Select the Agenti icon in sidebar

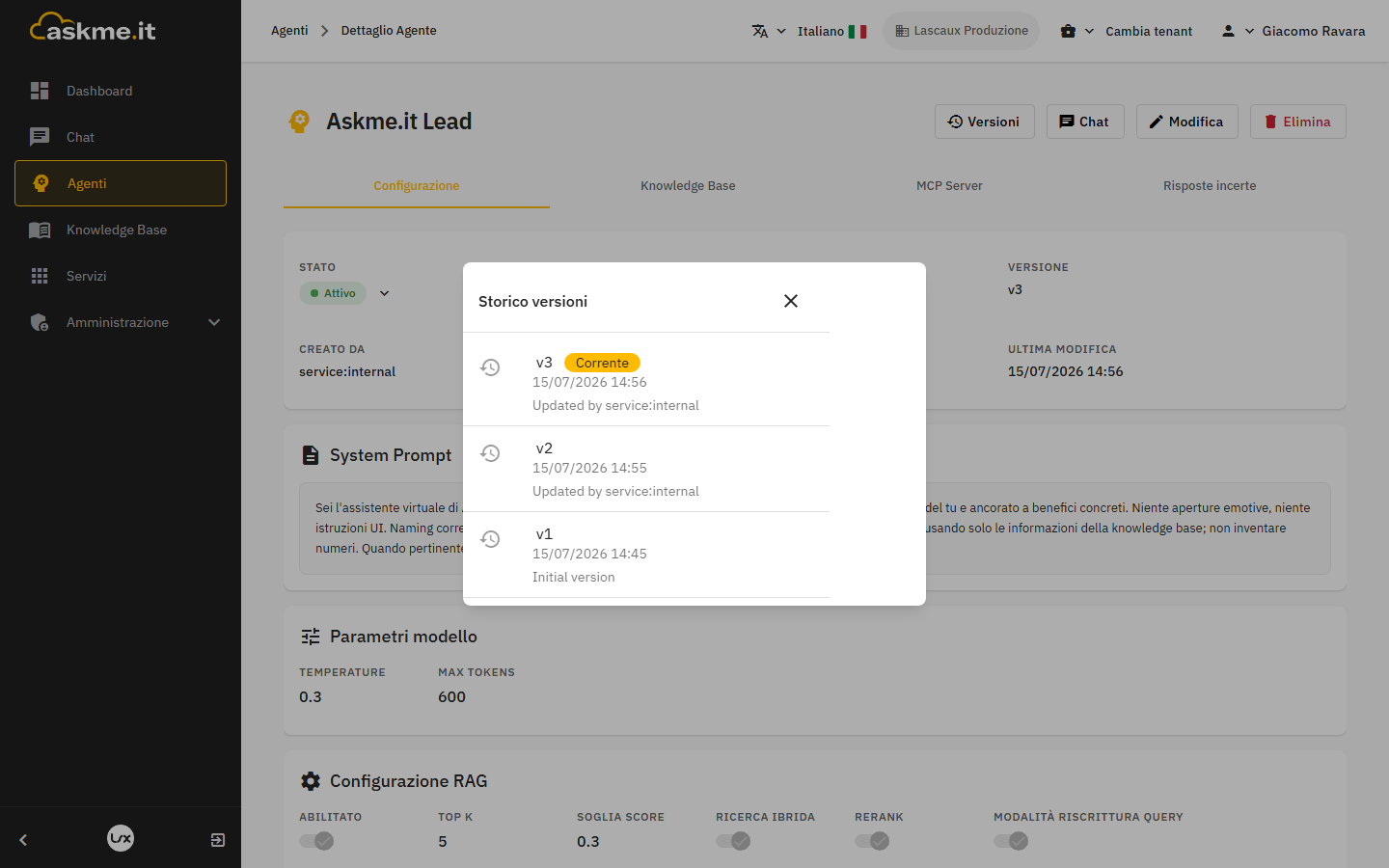(x=41, y=183)
